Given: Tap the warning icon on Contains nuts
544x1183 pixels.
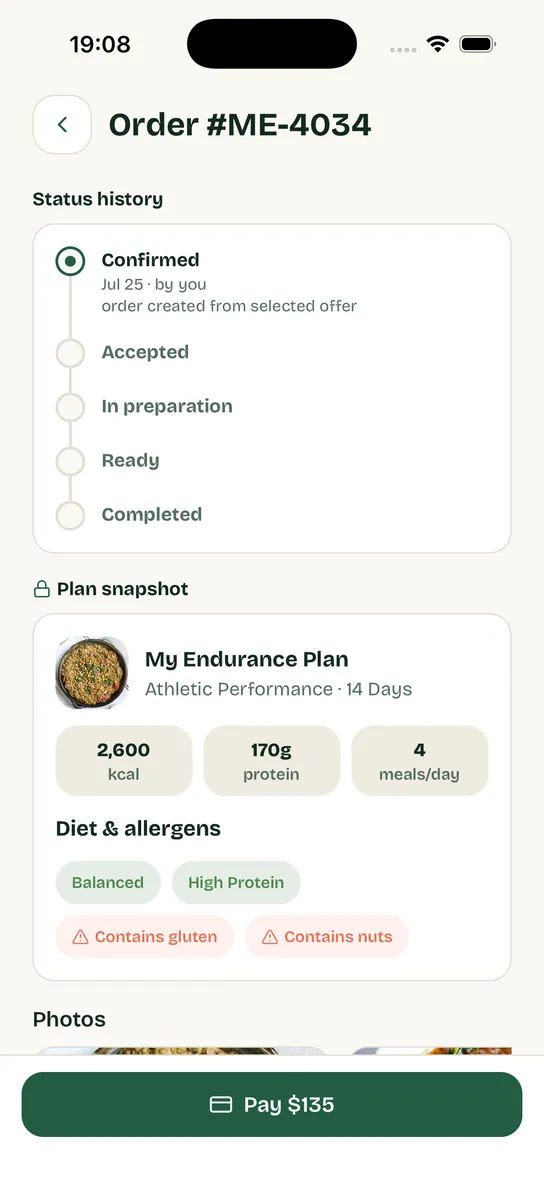Looking at the screenshot, I should tap(269, 937).
